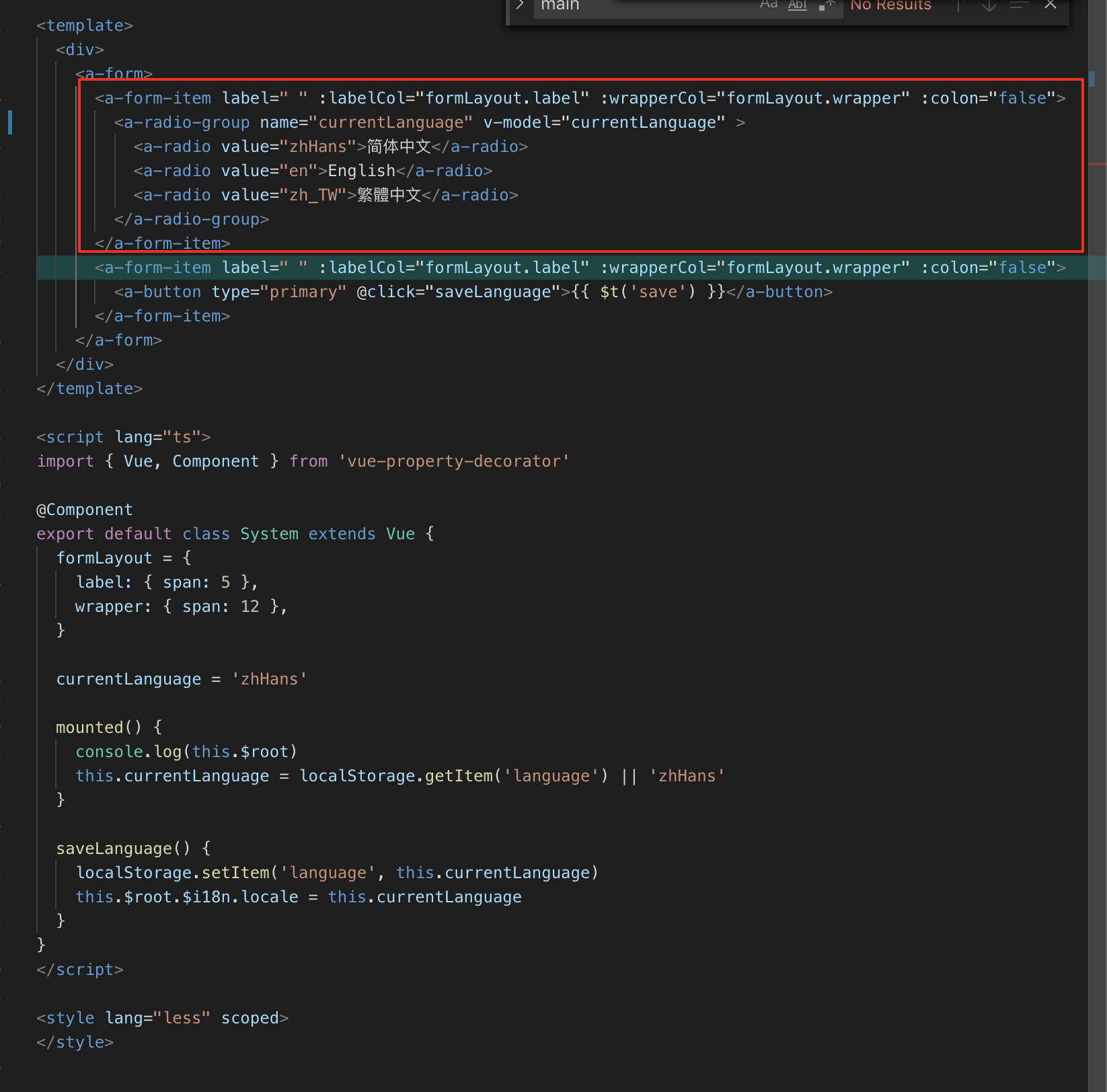
Task: Click the 'mounted()' method name
Action: click(x=99, y=728)
